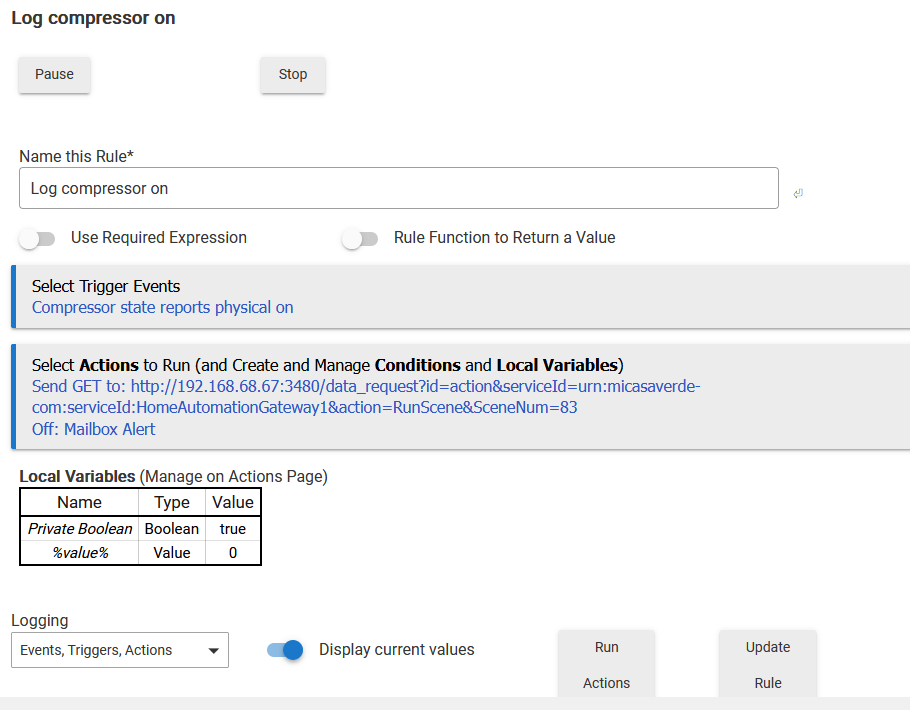Pause the Log compressor on rule

[x=55, y=75]
